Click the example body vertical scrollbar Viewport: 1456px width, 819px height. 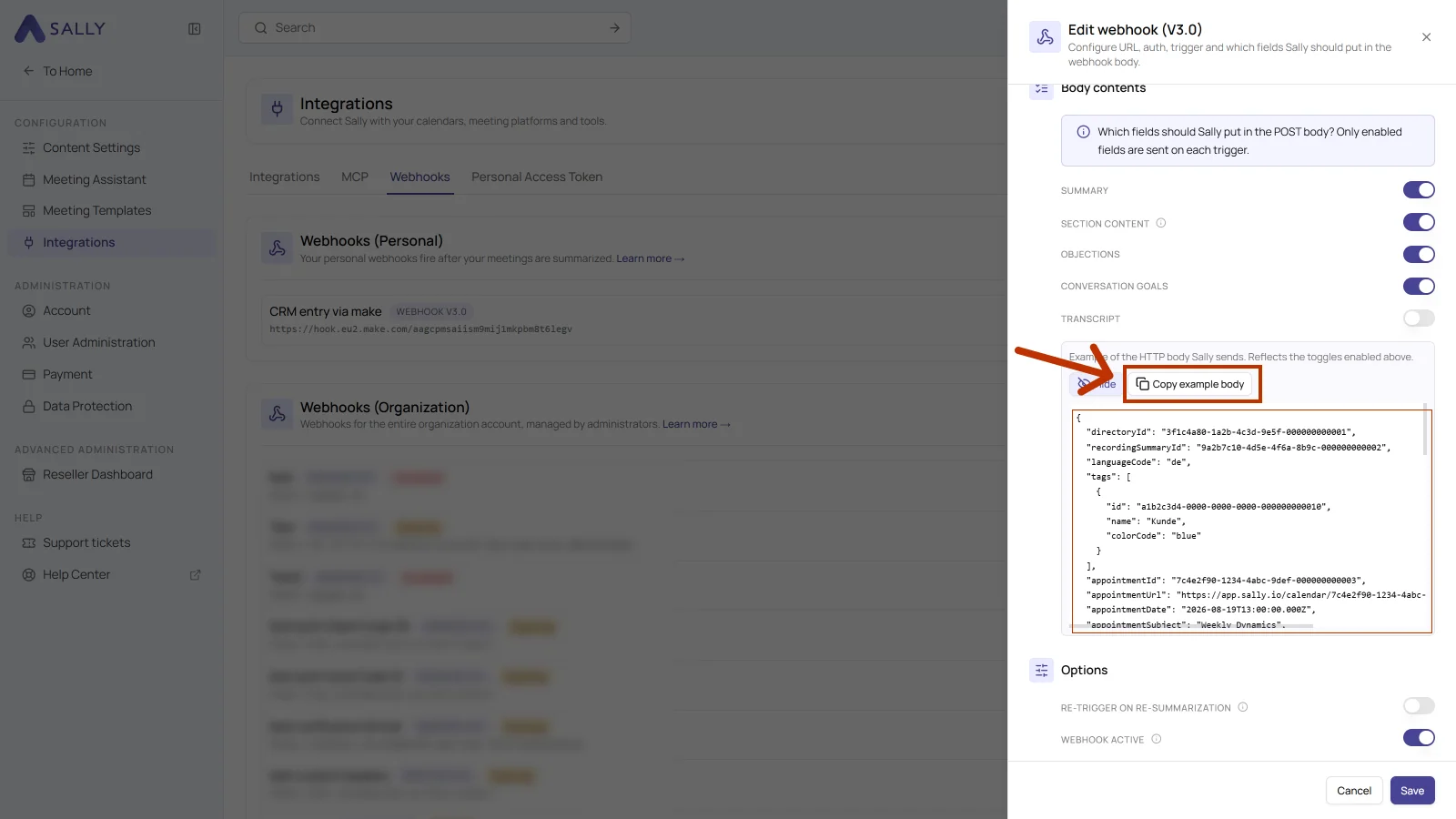coord(1424,430)
